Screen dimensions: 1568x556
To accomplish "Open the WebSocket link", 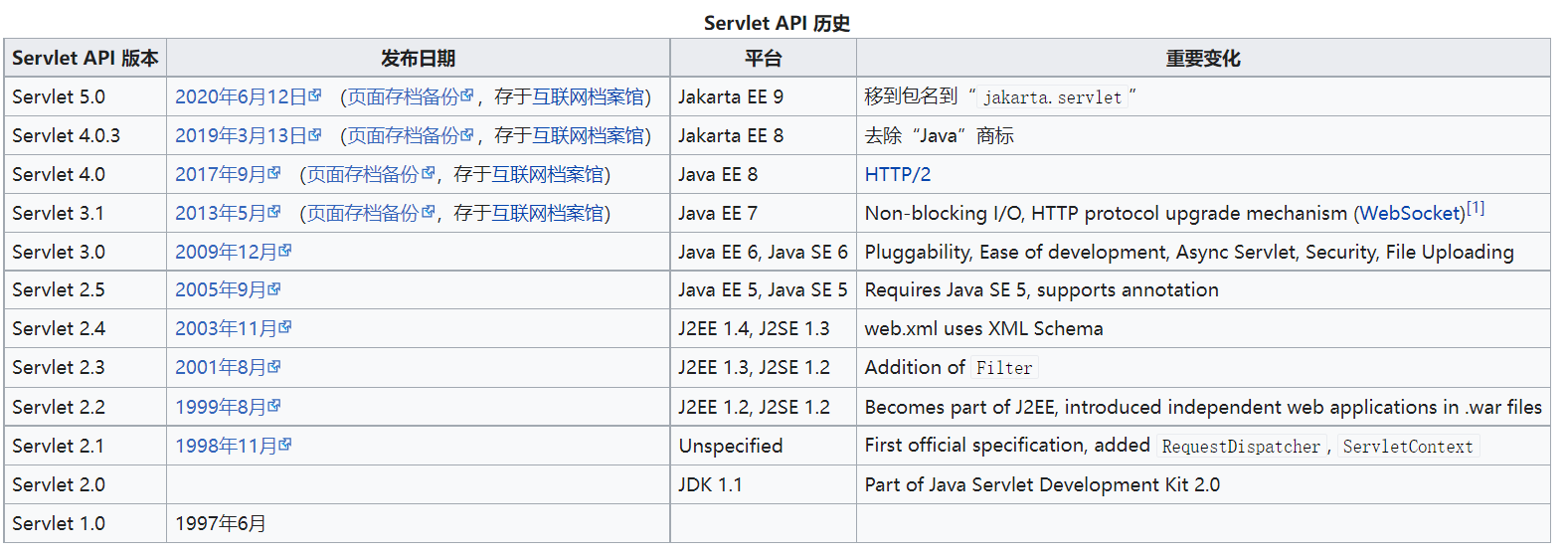I will point(1412,214).
